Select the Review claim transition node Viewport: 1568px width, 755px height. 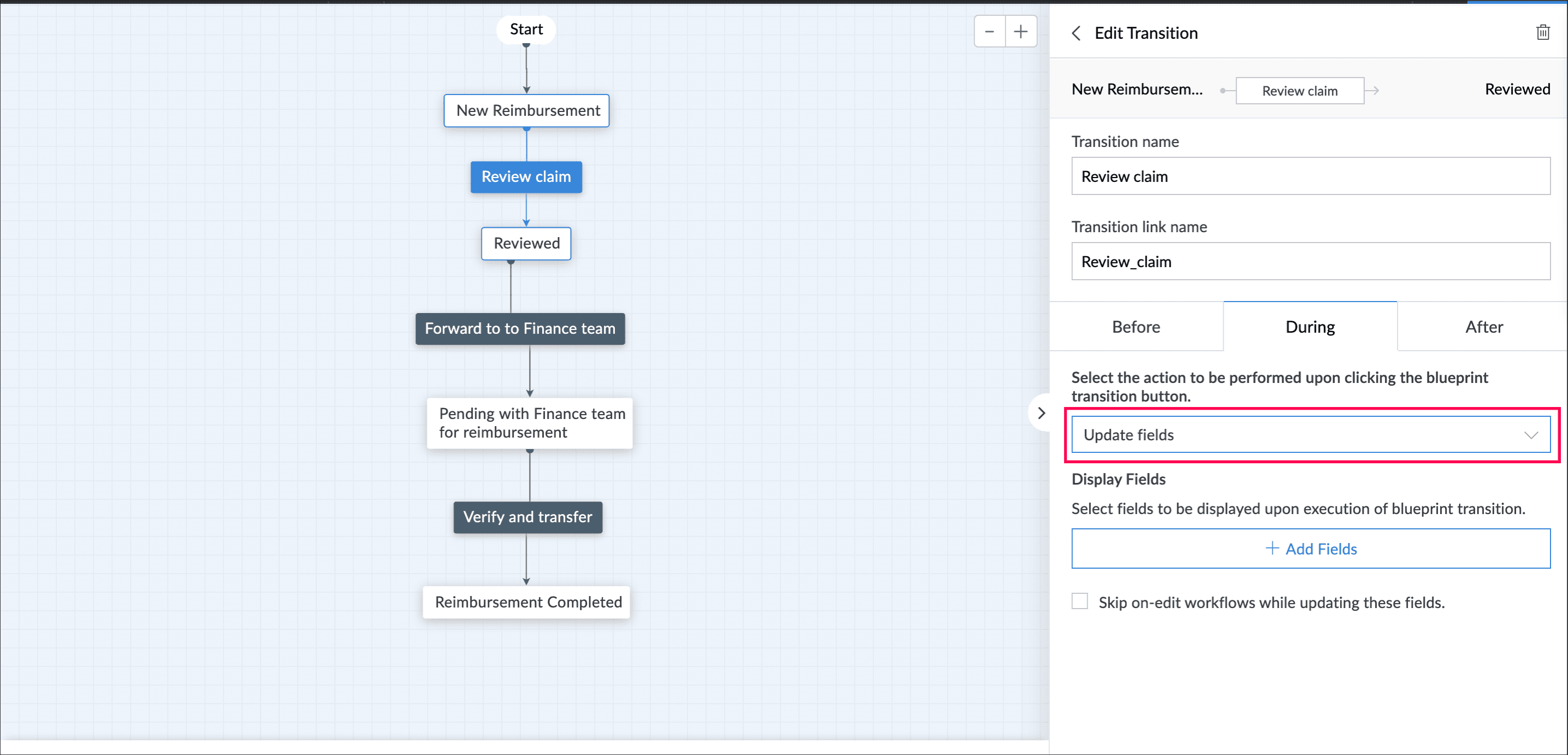tap(526, 177)
